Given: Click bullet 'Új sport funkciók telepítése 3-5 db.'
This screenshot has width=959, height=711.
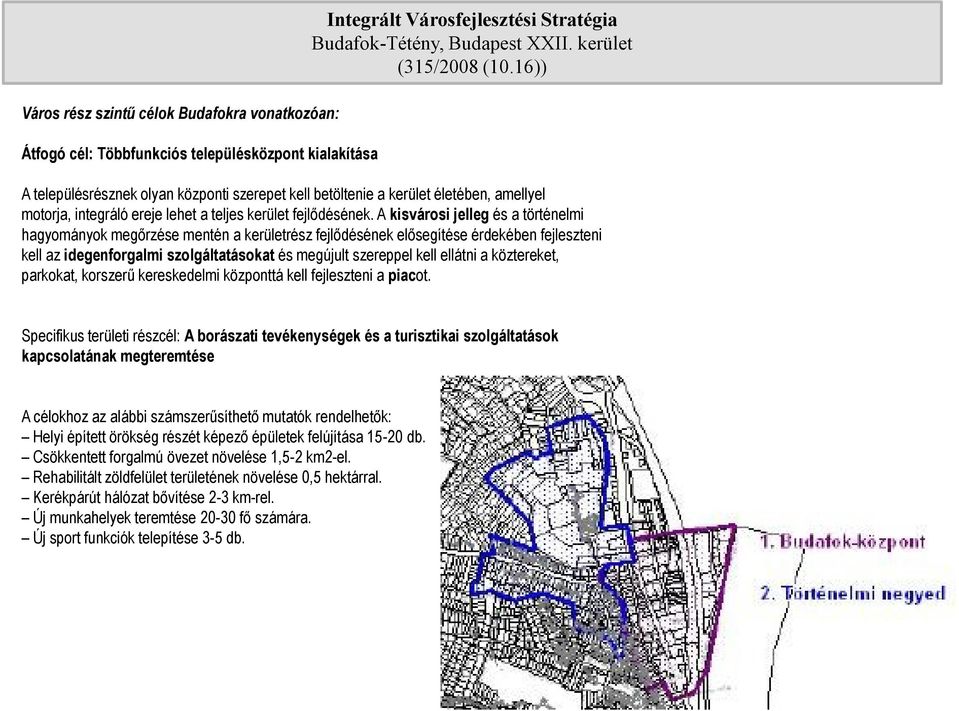Looking at the screenshot, I should tap(133, 538).
